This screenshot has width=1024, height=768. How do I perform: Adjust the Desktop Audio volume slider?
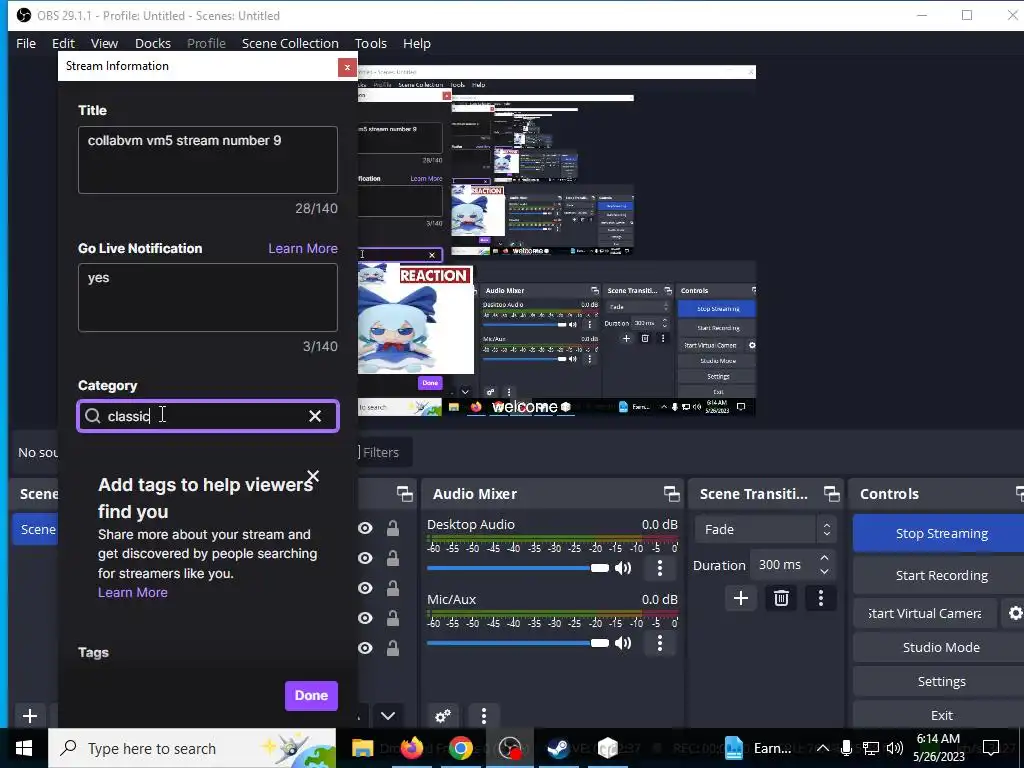point(517,568)
